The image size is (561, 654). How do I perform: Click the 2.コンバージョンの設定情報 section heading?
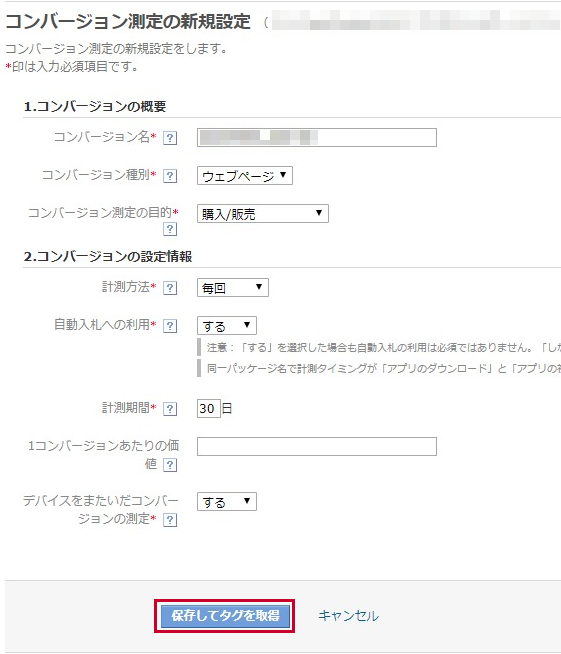(108, 257)
